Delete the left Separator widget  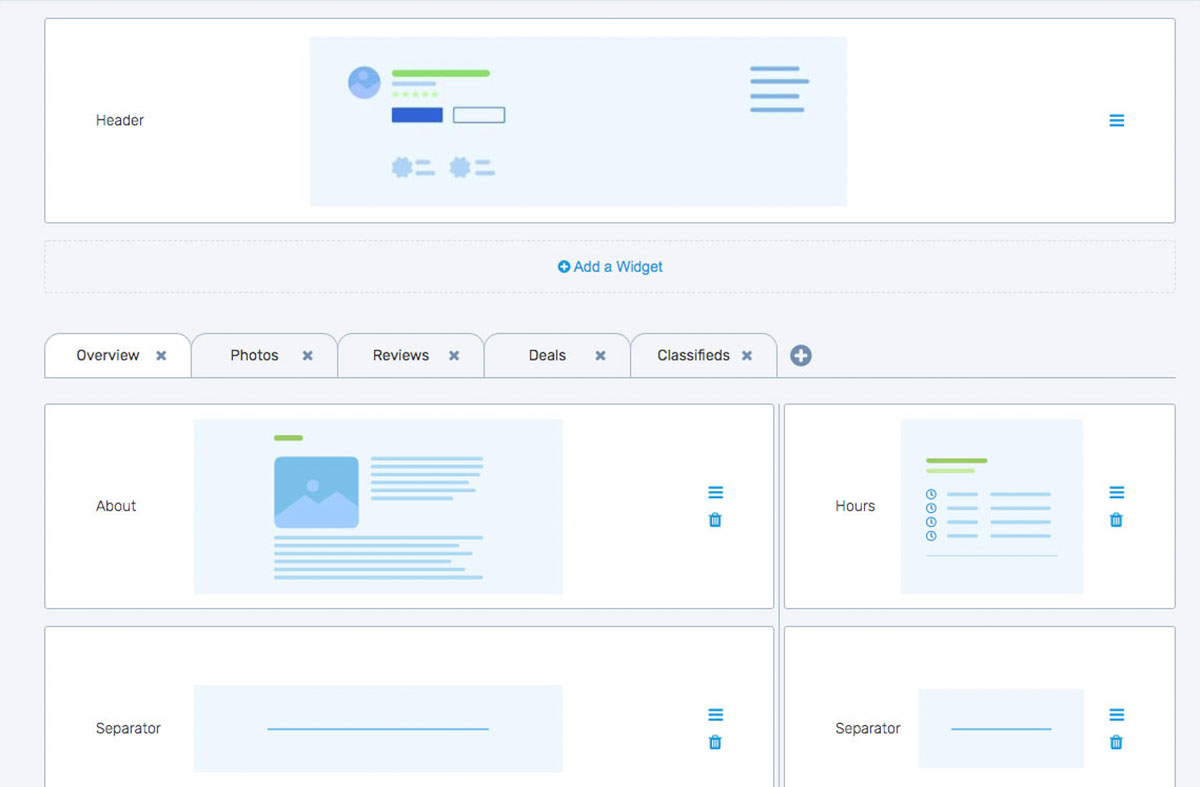click(715, 742)
